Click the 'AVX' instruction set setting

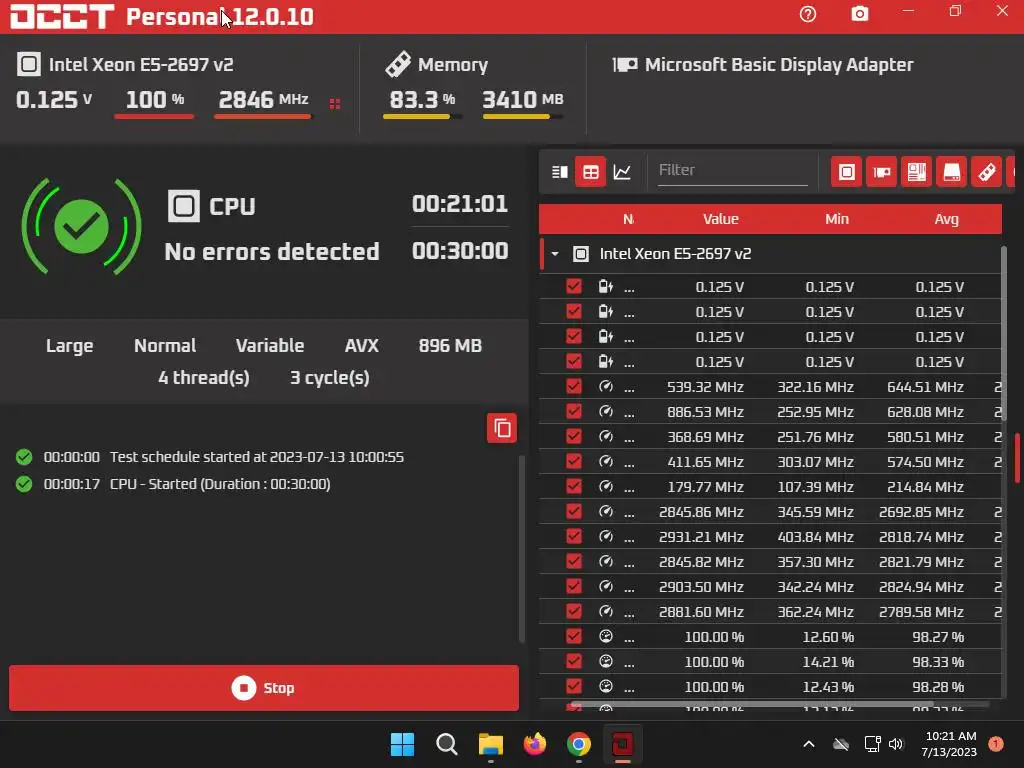362,345
